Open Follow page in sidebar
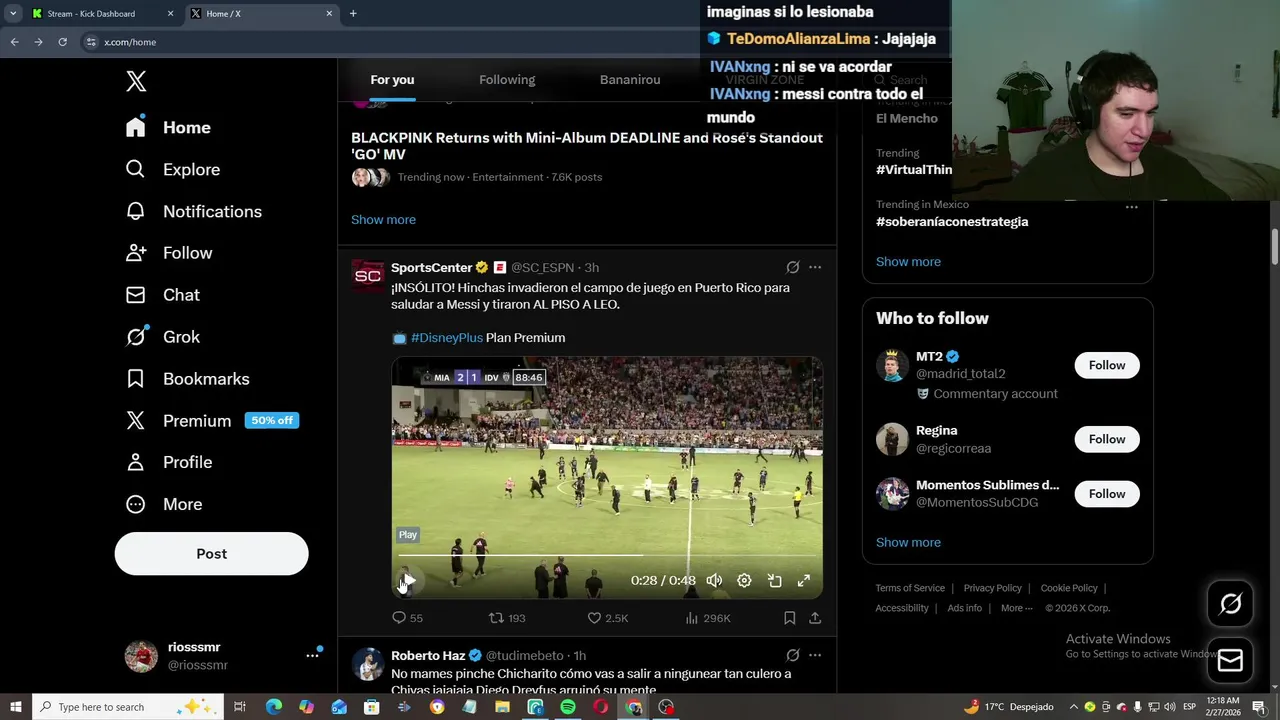This screenshot has width=1280, height=720. click(x=169, y=253)
